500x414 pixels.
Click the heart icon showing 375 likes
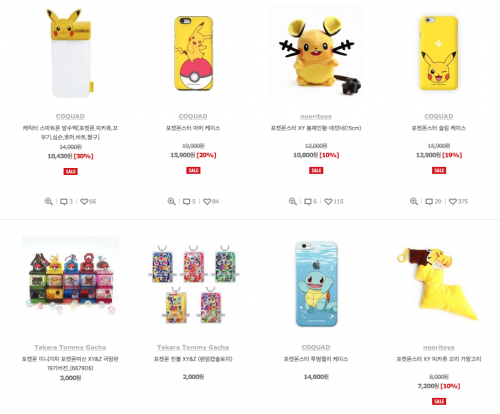tap(453, 202)
